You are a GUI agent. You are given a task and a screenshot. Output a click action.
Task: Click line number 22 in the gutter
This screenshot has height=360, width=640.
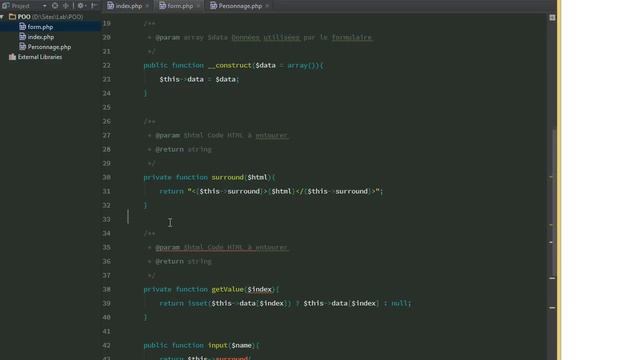pos(107,65)
